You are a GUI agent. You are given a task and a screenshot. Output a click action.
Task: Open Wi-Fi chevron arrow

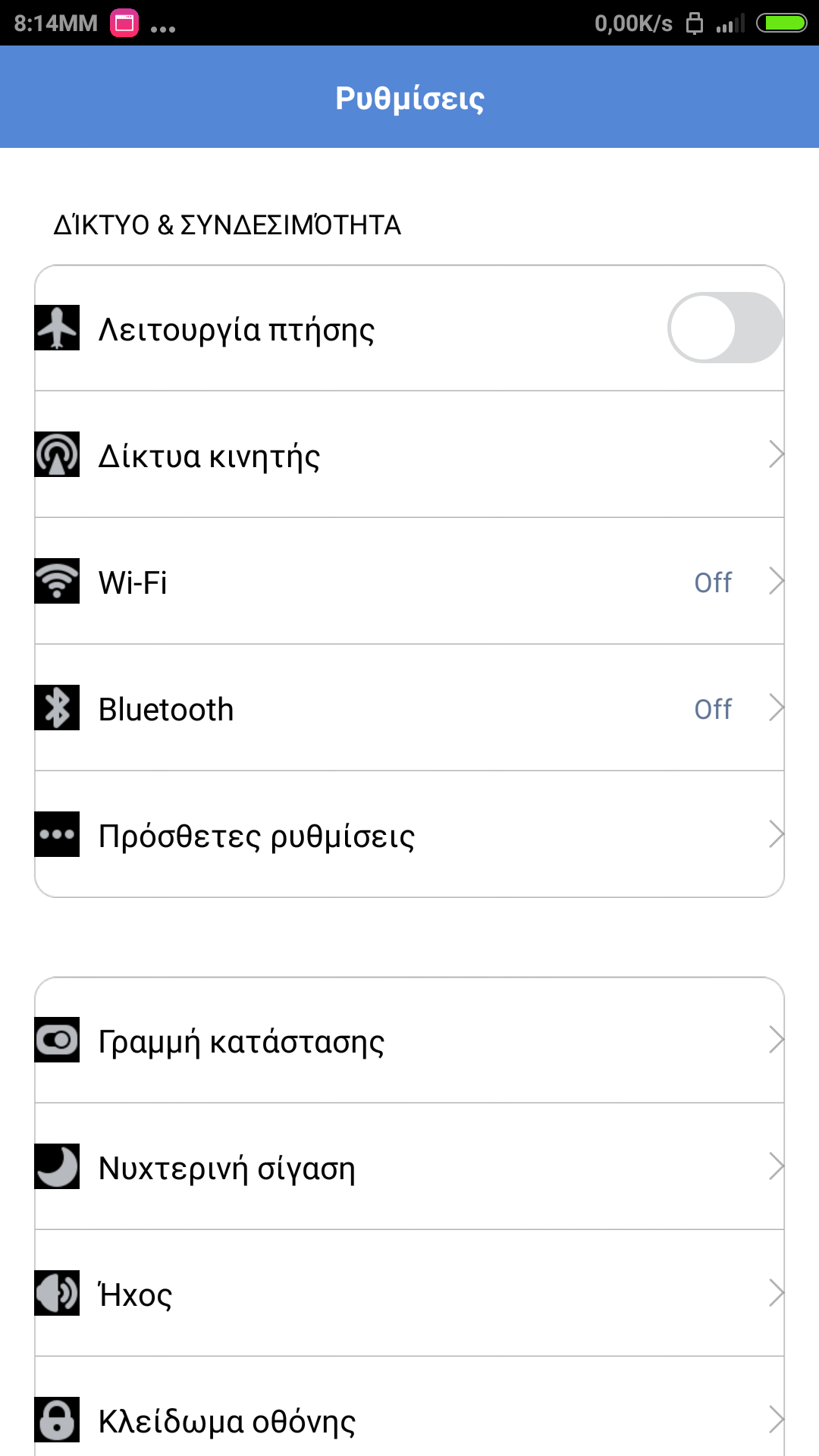(775, 581)
